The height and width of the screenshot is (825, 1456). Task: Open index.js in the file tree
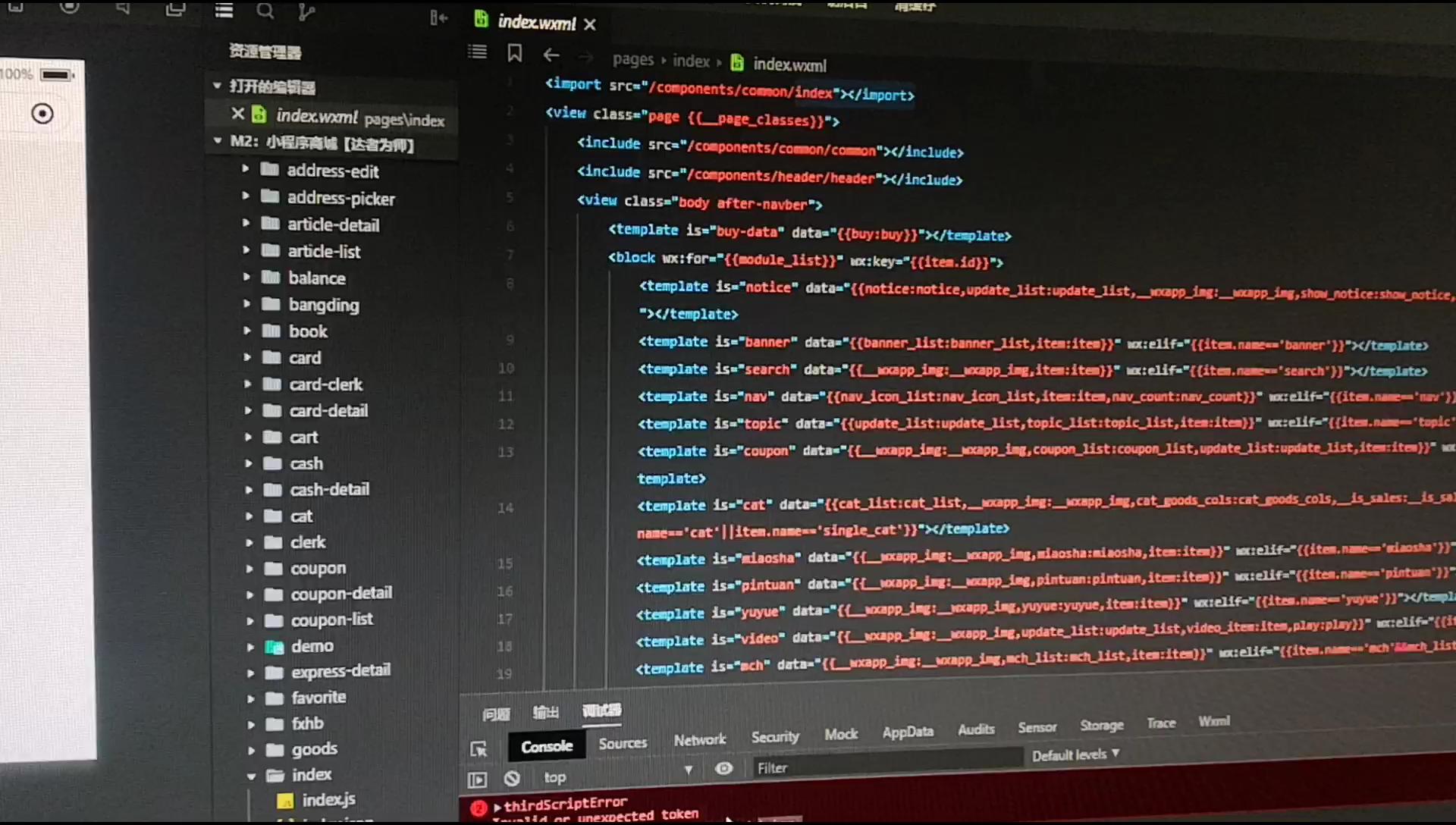point(328,799)
